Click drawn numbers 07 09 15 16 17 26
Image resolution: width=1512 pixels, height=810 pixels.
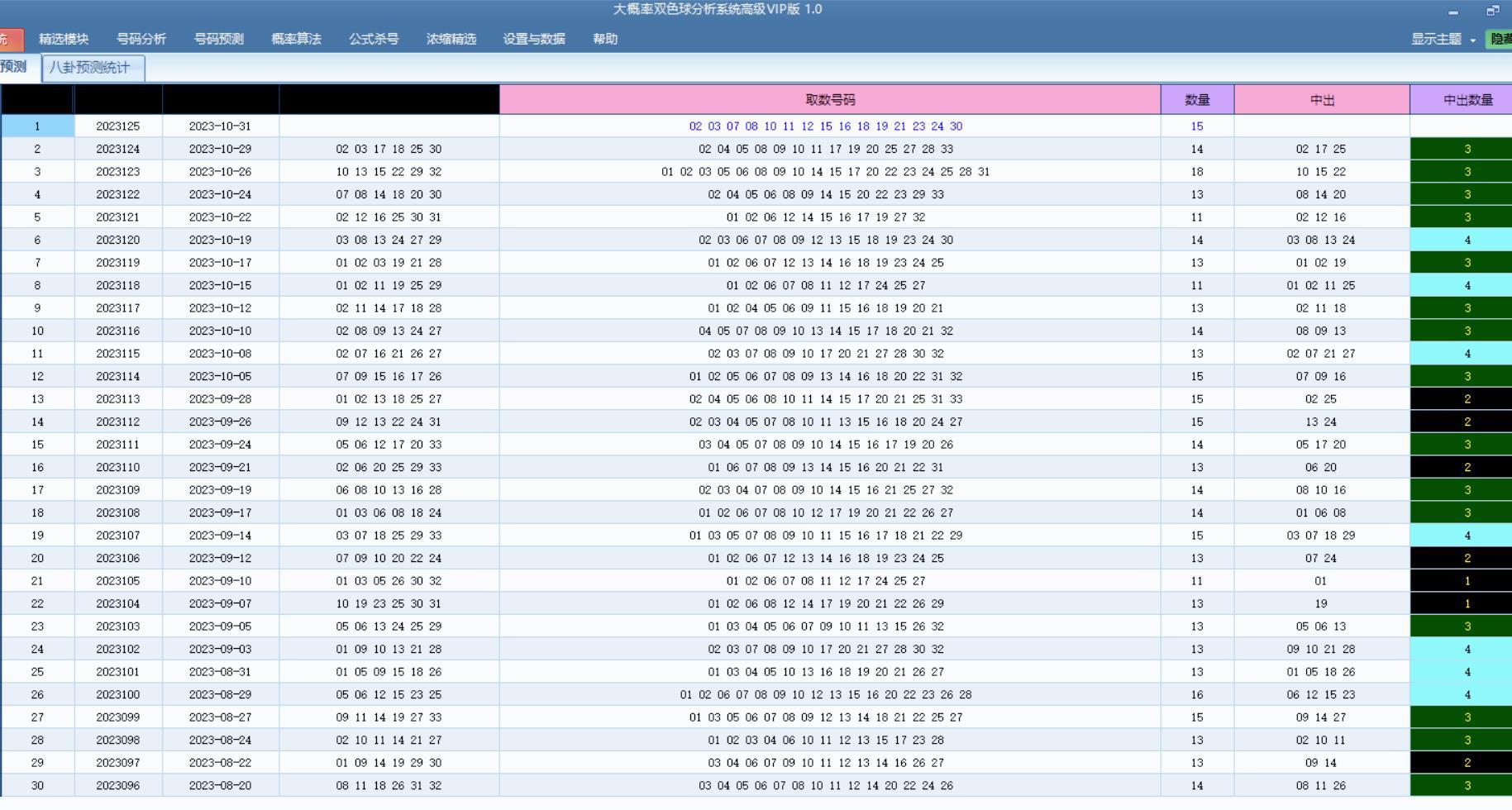[x=389, y=376]
